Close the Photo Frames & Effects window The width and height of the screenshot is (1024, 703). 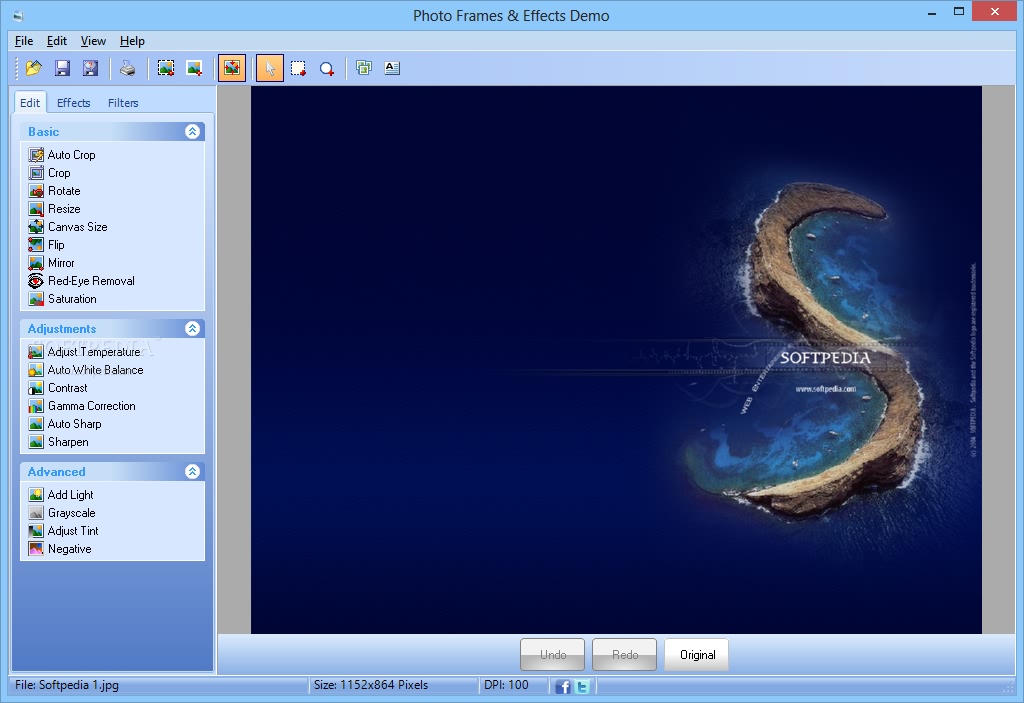pyautogui.click(x=995, y=11)
